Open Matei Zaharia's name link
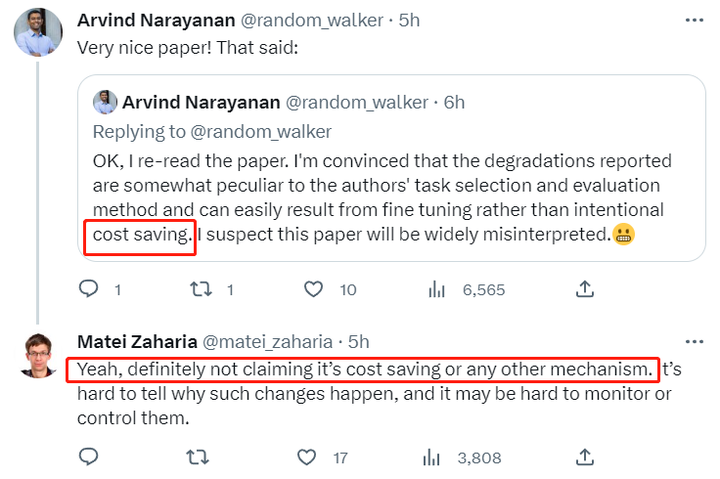The height and width of the screenshot is (479, 720). pos(137,342)
